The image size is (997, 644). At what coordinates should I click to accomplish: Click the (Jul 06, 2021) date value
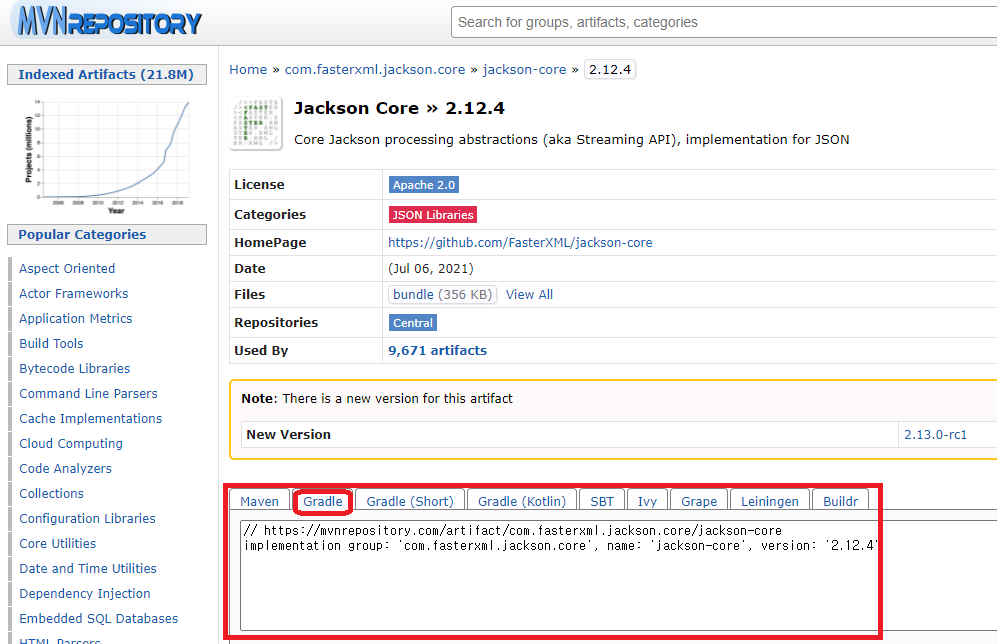430,268
